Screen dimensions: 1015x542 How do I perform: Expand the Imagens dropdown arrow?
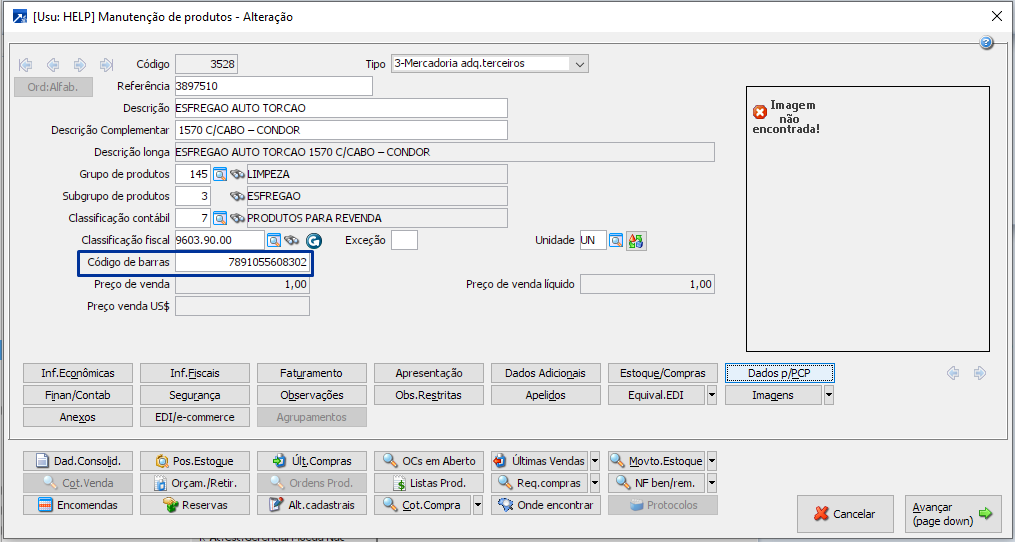pyautogui.click(x=829, y=395)
